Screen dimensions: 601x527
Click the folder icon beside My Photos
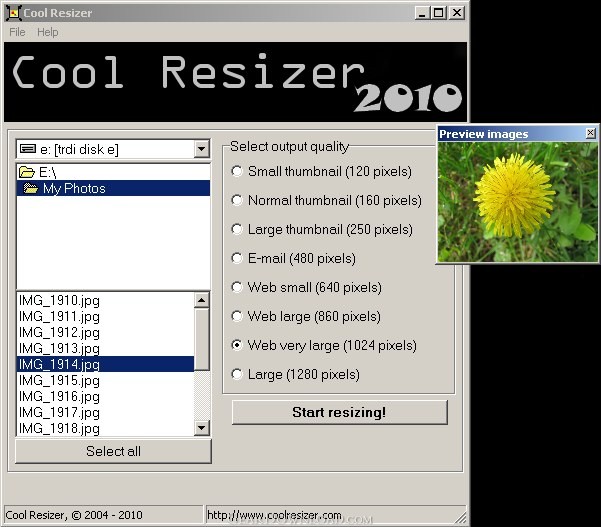[x=31, y=188]
